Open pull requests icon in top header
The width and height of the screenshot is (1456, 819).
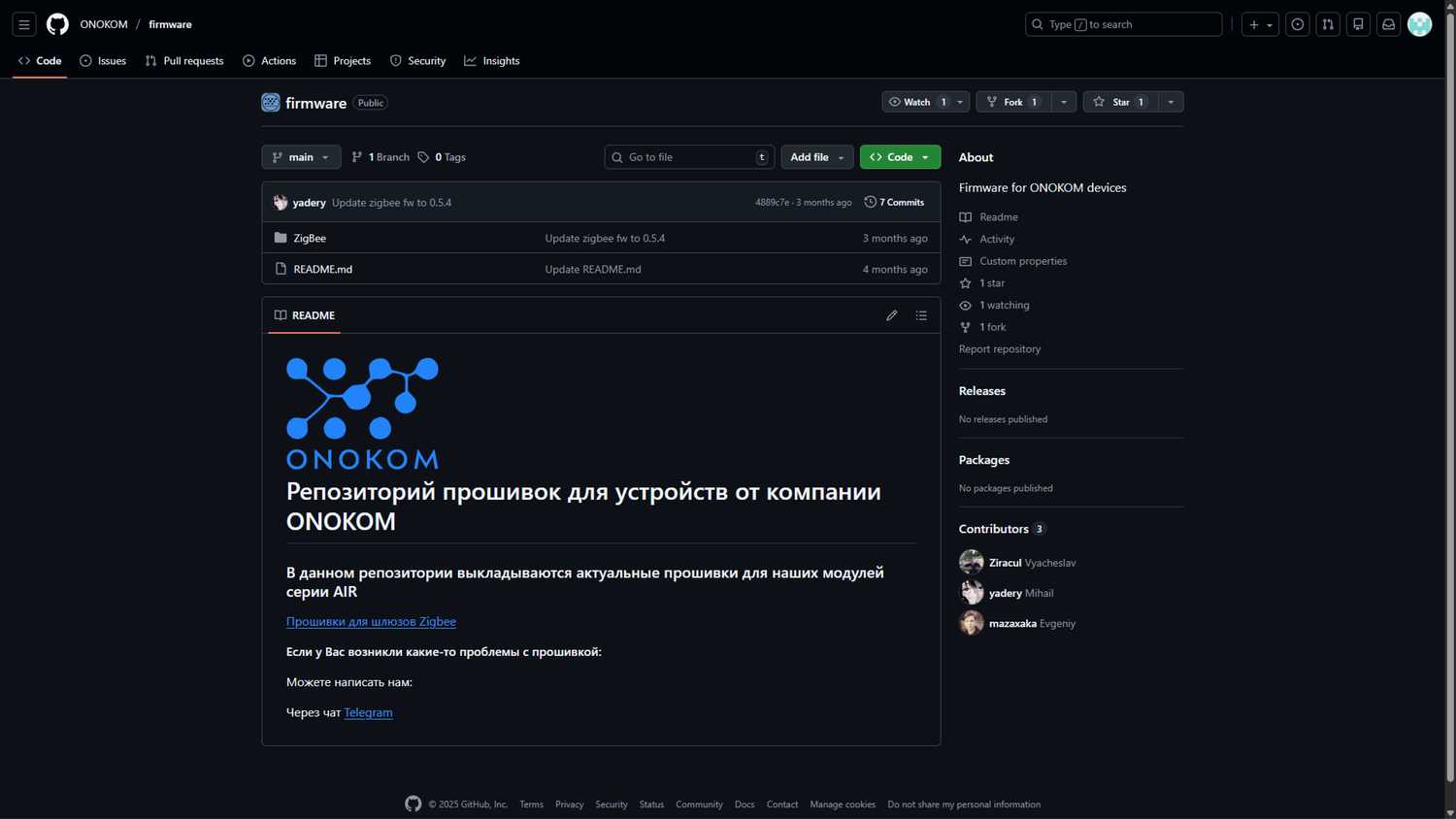[1328, 24]
